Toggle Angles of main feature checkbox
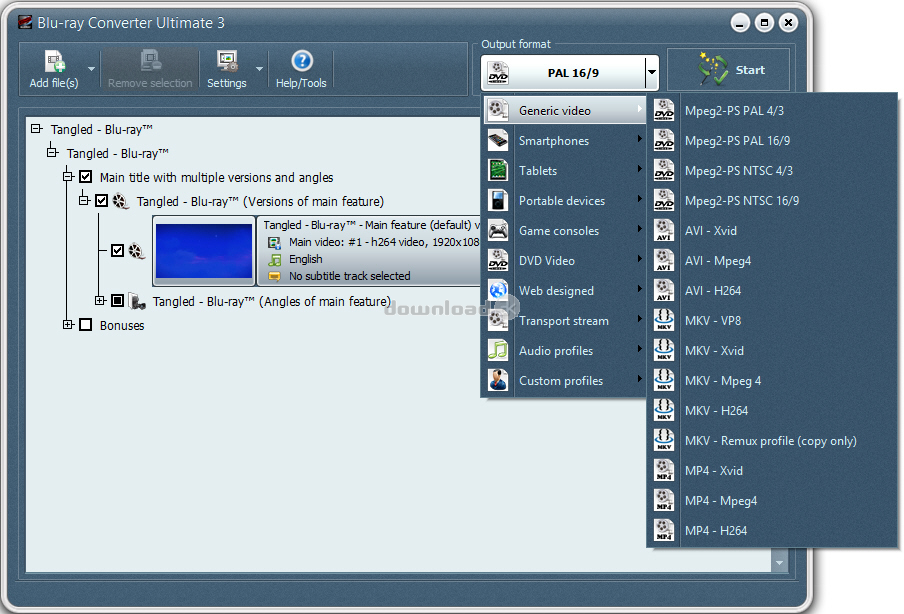This screenshot has height=614, width=904. 118,301
